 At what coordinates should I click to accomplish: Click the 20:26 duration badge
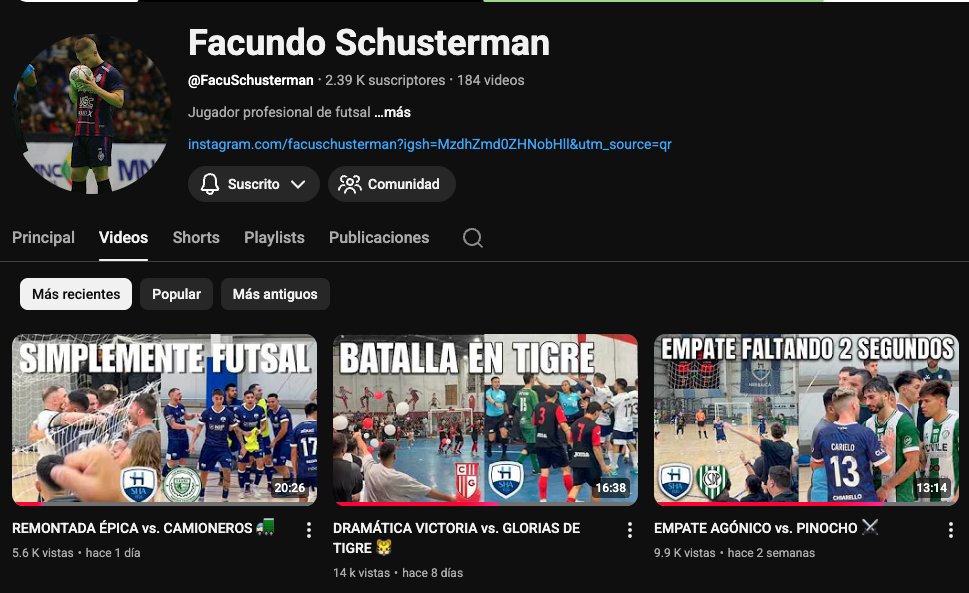289,488
